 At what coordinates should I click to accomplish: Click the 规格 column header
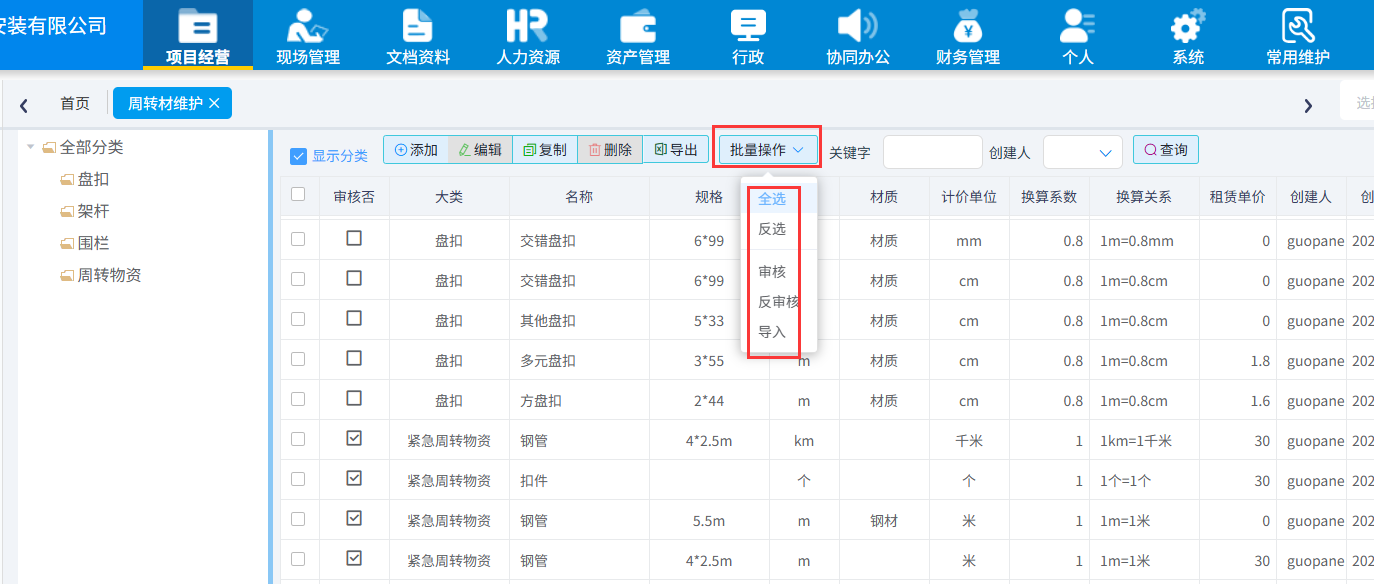point(709,197)
